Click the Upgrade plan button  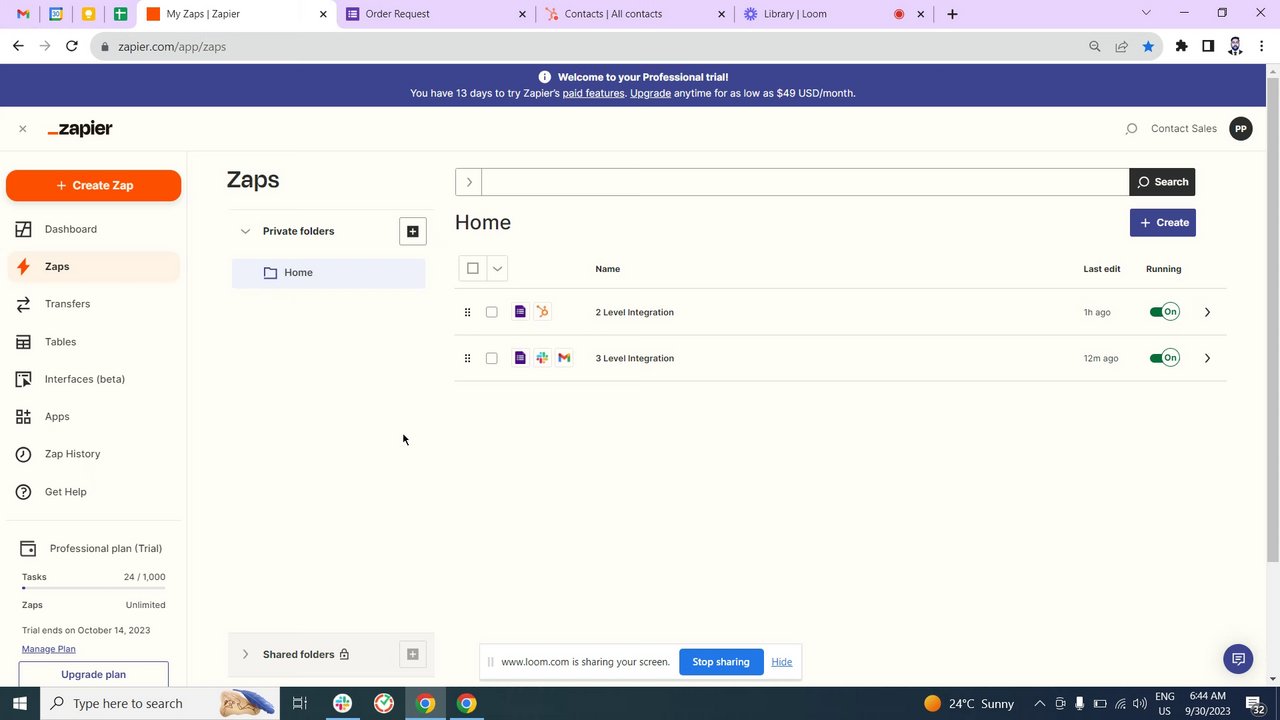point(93,674)
